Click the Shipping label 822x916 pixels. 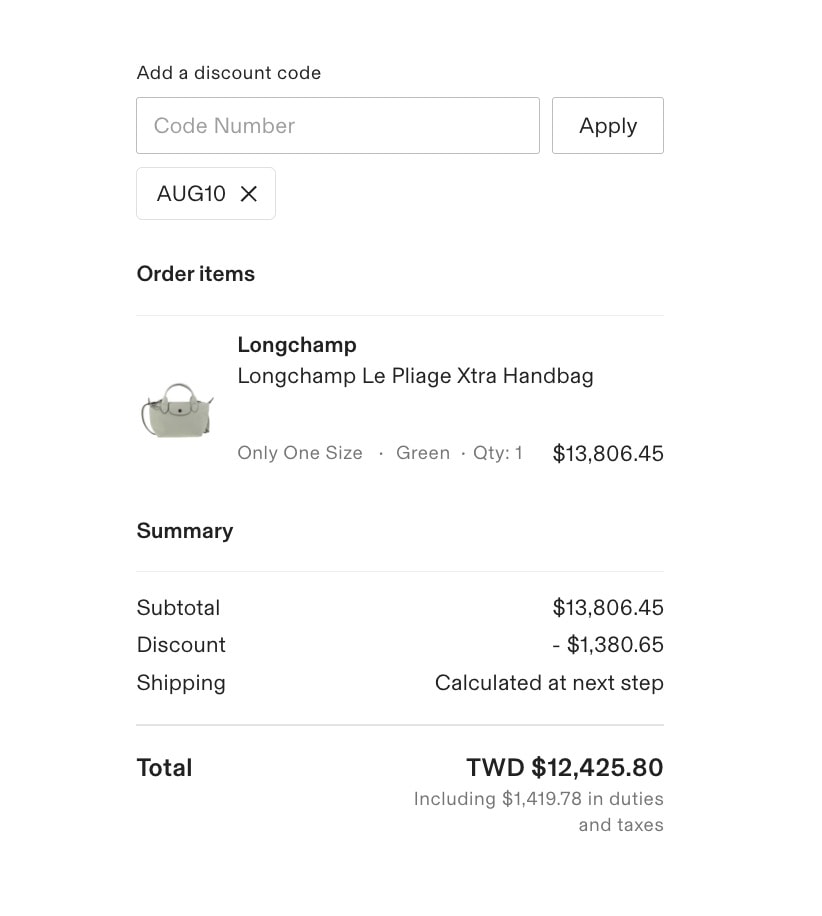pyautogui.click(x=181, y=683)
